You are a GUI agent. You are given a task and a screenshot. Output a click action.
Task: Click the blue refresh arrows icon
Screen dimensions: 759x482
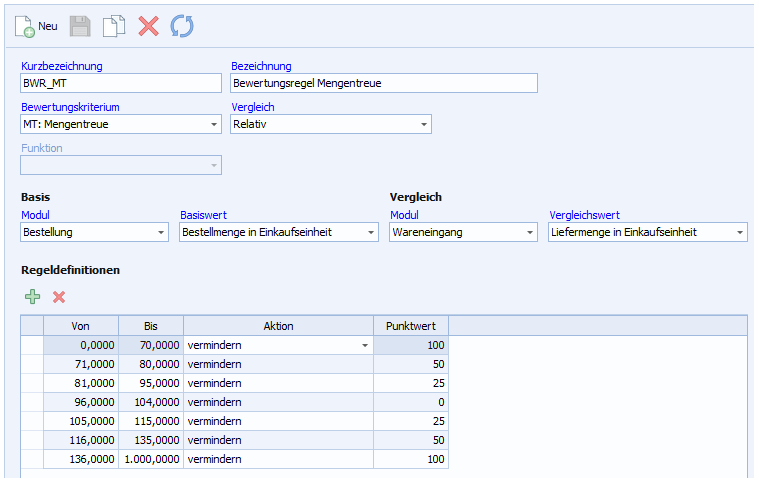tap(181, 26)
